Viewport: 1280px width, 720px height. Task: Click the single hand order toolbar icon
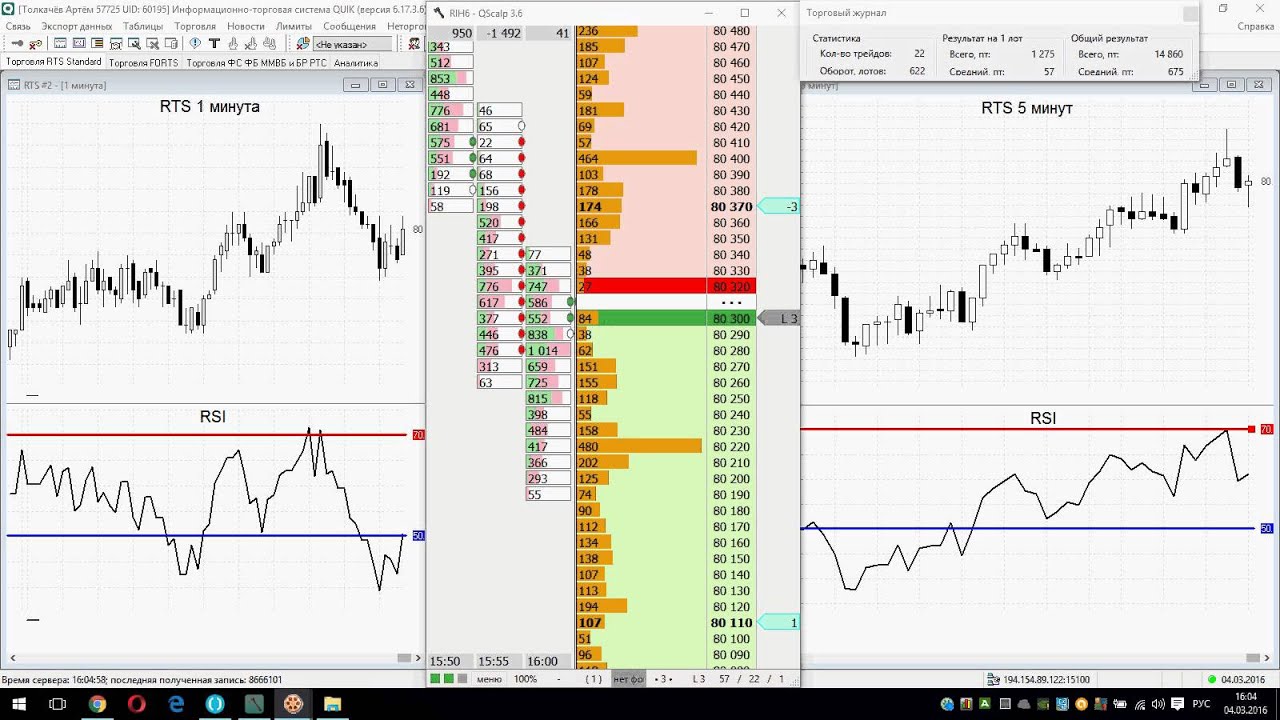[233, 44]
